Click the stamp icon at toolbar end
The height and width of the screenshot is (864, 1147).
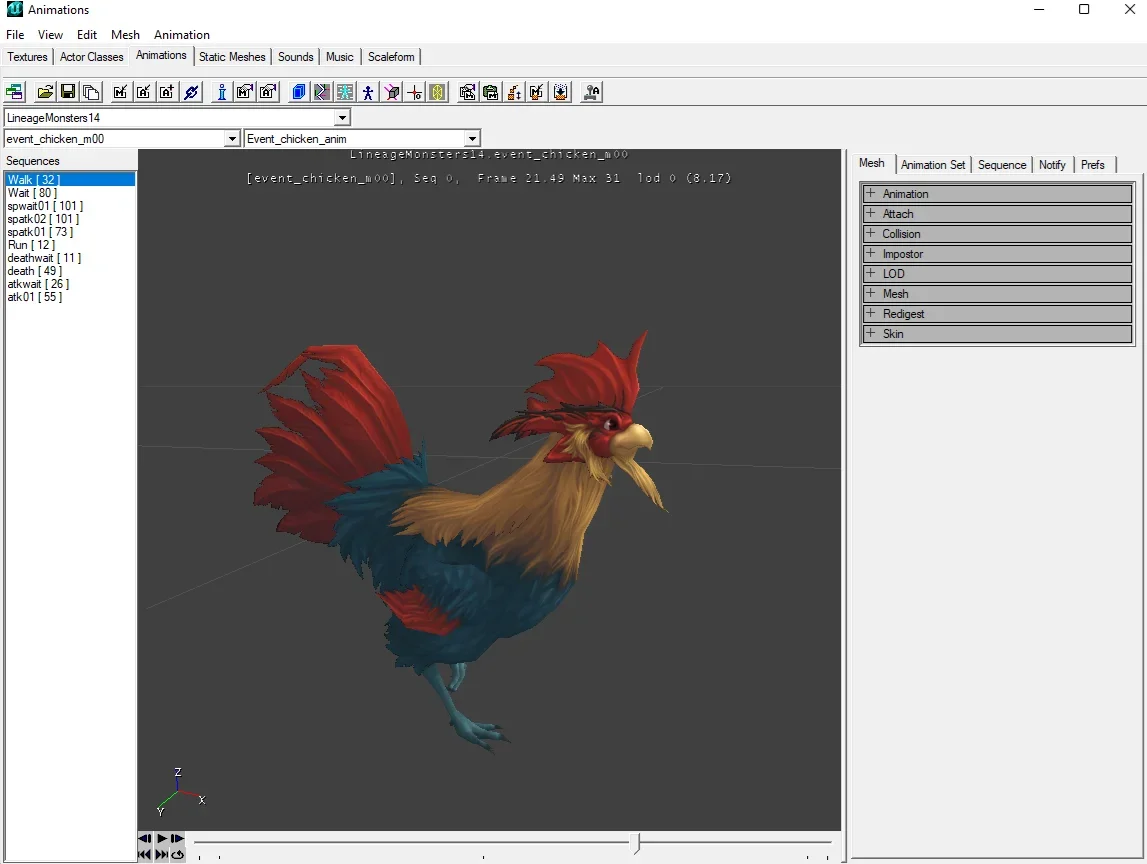coord(591,93)
